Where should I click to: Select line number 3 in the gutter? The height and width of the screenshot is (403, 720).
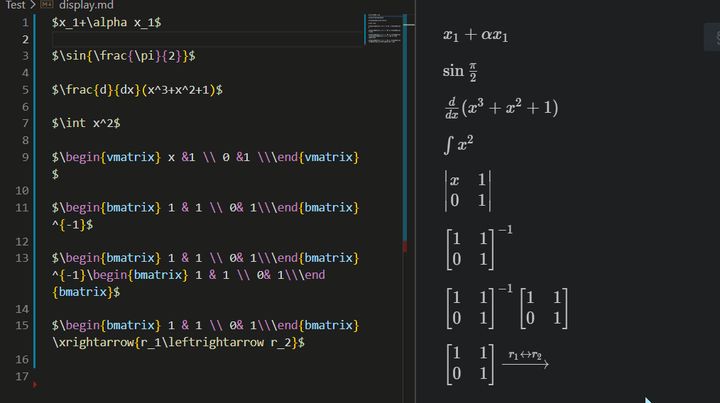point(25,56)
